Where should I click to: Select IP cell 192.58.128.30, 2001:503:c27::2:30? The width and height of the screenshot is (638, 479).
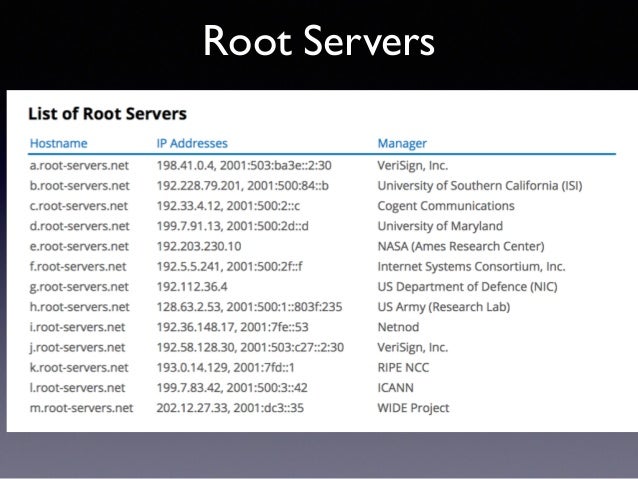point(250,347)
